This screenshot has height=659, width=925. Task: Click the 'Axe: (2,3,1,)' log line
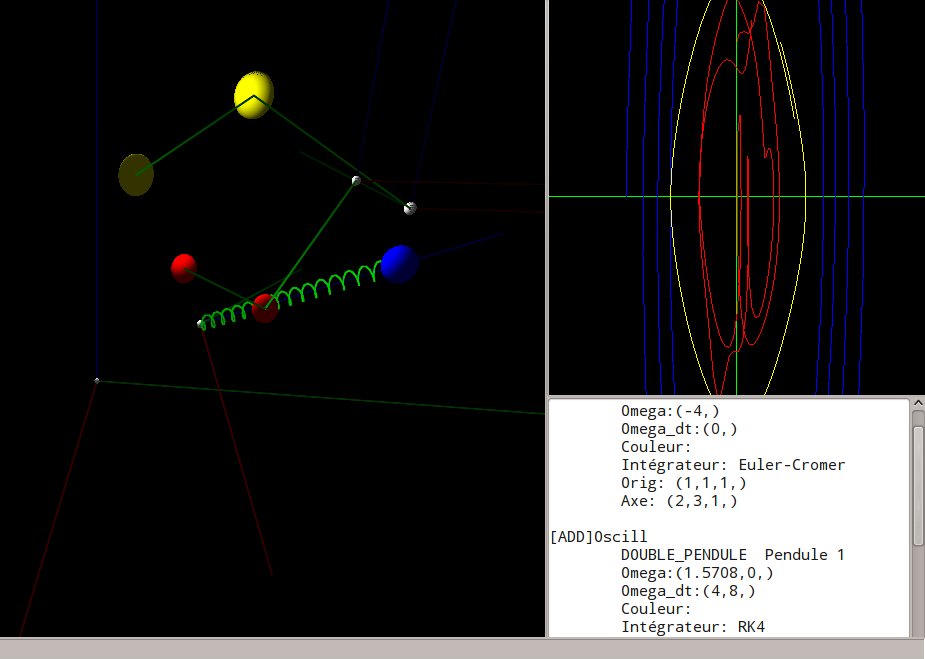pyautogui.click(x=679, y=501)
